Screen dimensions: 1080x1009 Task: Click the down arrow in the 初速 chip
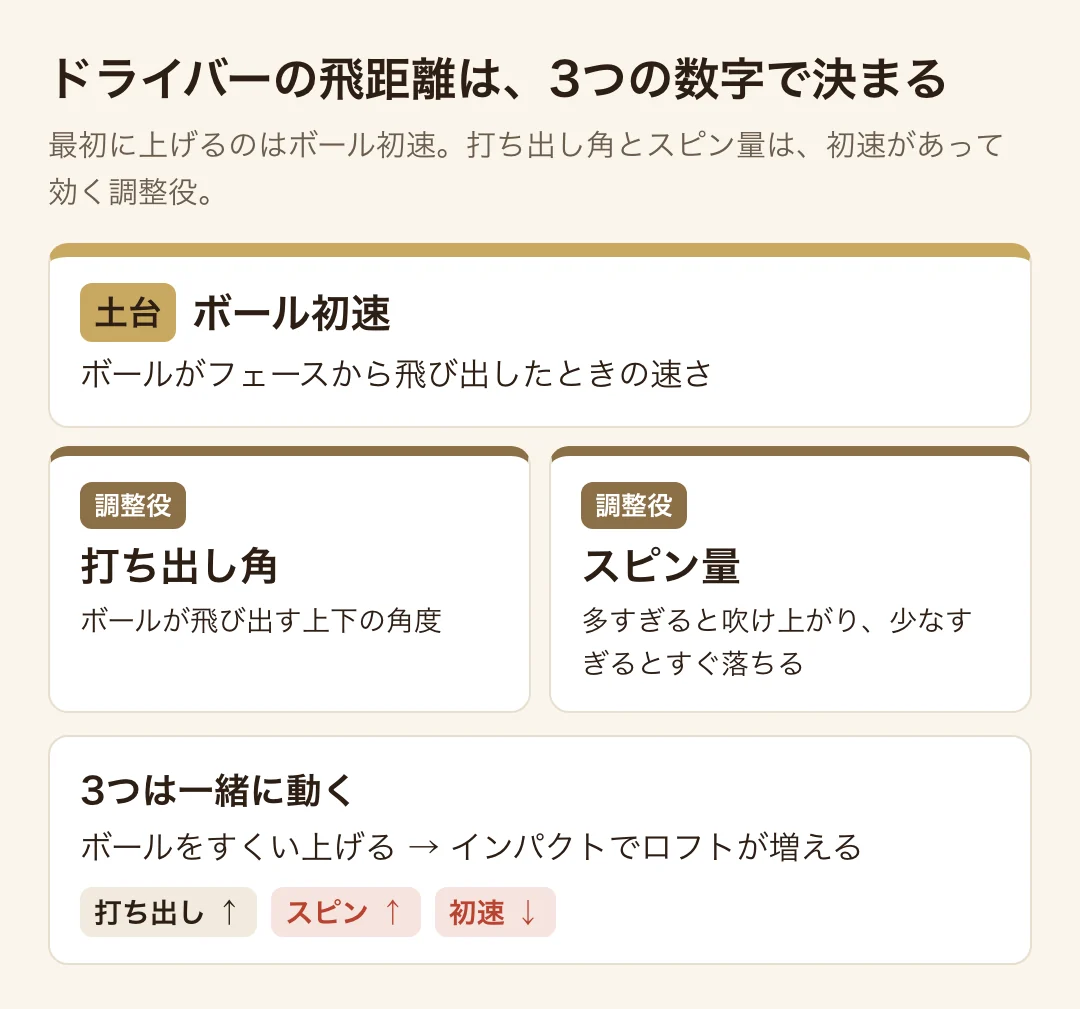coord(528,912)
